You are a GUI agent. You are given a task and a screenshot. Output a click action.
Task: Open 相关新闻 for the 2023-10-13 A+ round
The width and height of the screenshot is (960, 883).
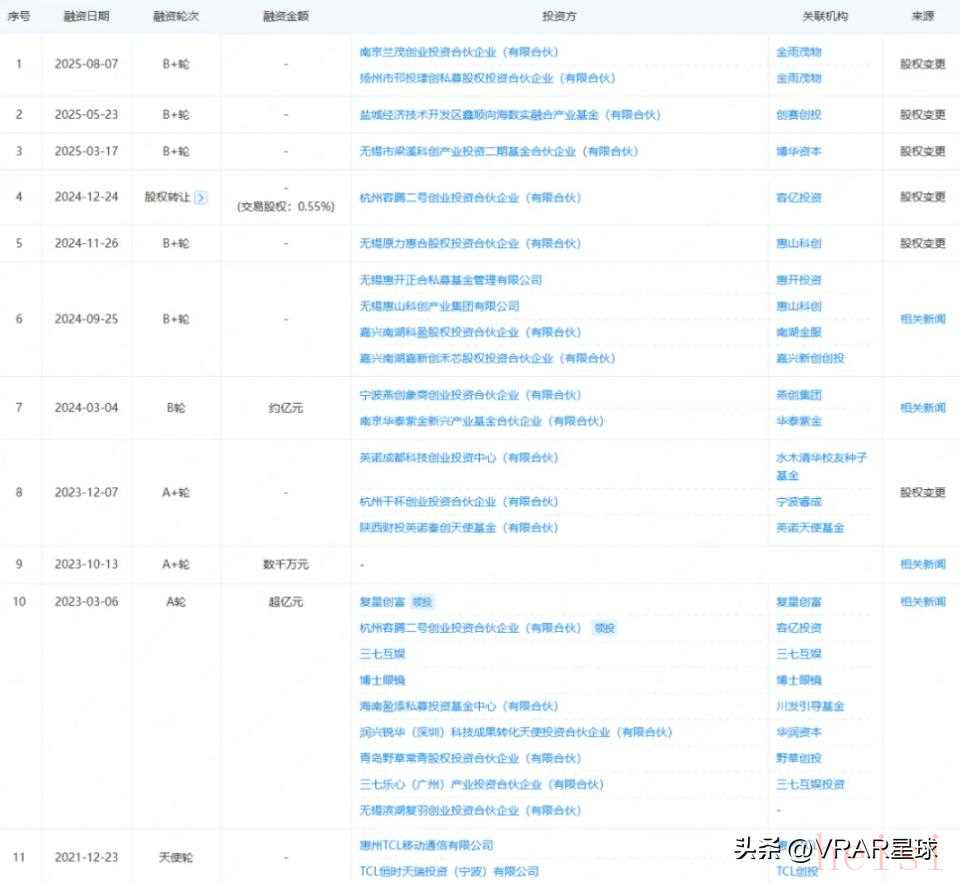tap(922, 564)
